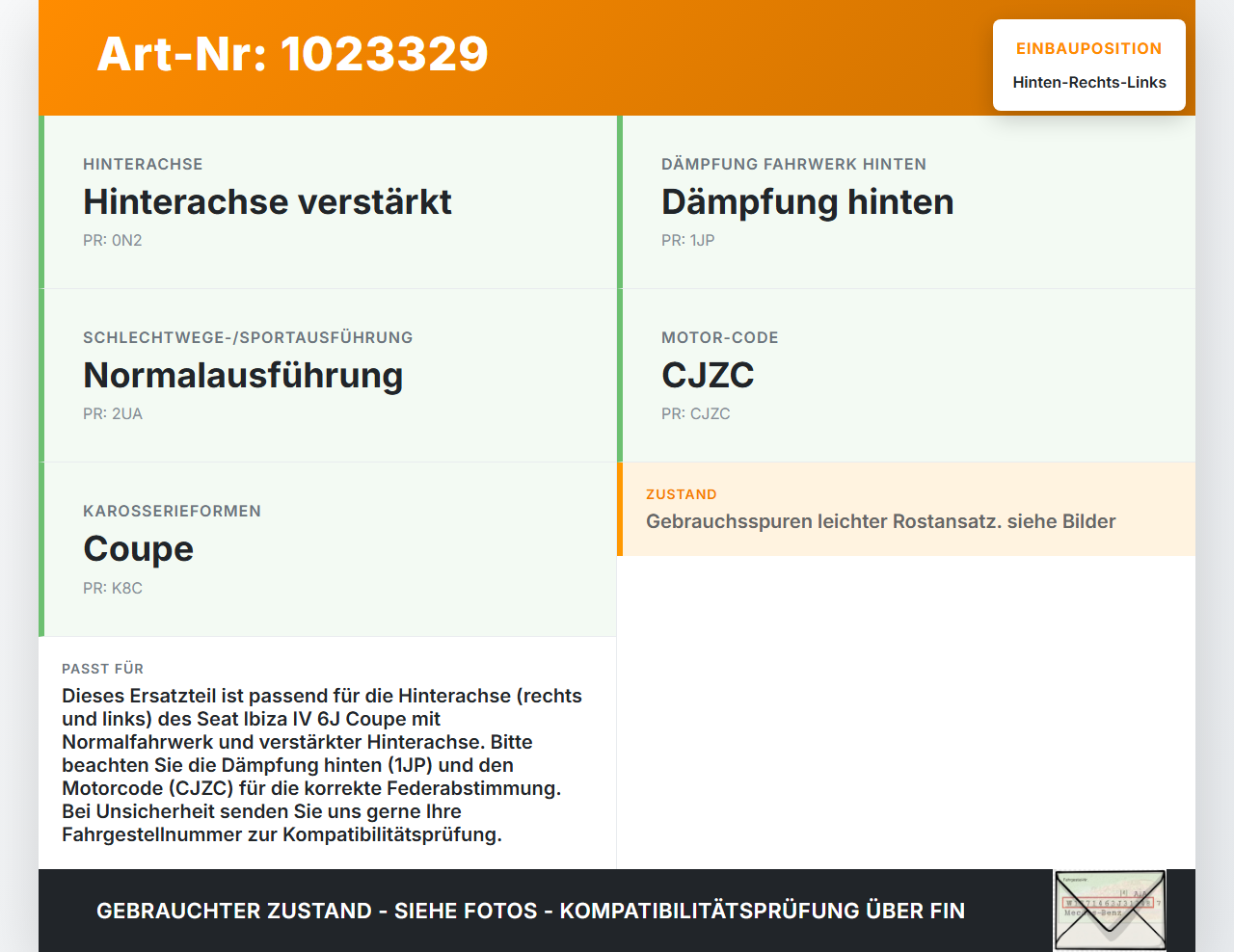Select the DÄMPFUNG FAHRWERK HINTEN category label
This screenshot has height=952, width=1234.
click(793, 165)
